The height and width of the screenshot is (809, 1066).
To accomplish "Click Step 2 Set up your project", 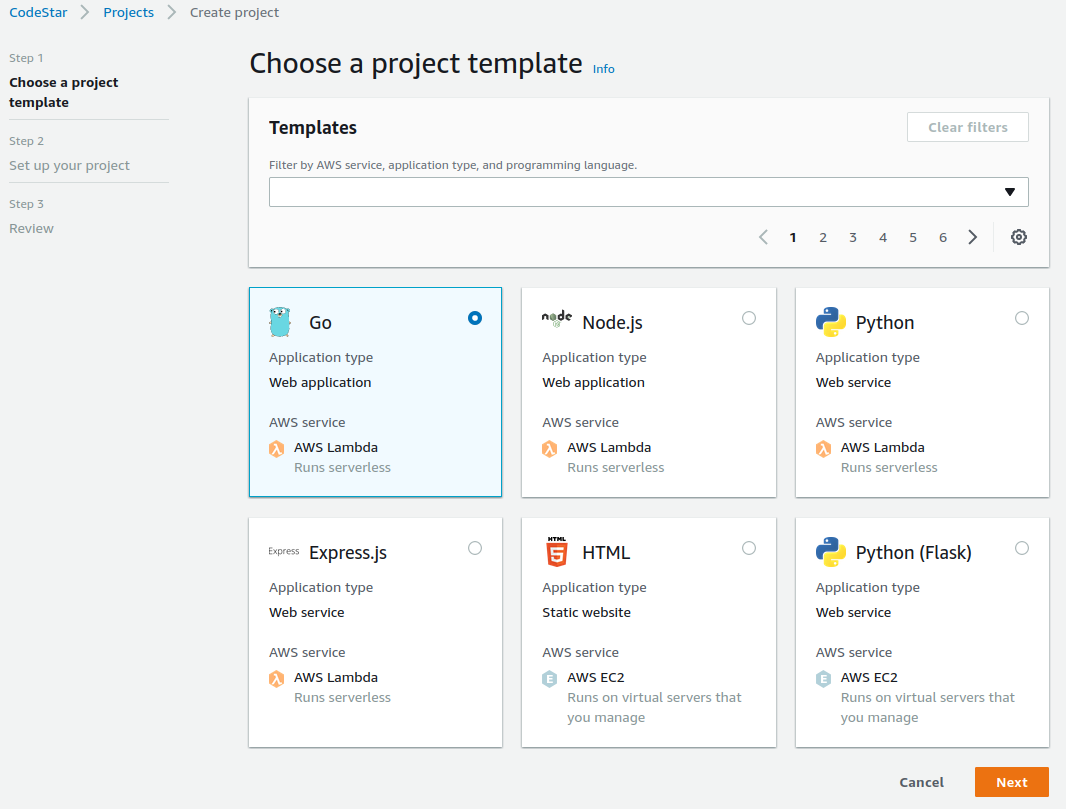I will click(69, 165).
